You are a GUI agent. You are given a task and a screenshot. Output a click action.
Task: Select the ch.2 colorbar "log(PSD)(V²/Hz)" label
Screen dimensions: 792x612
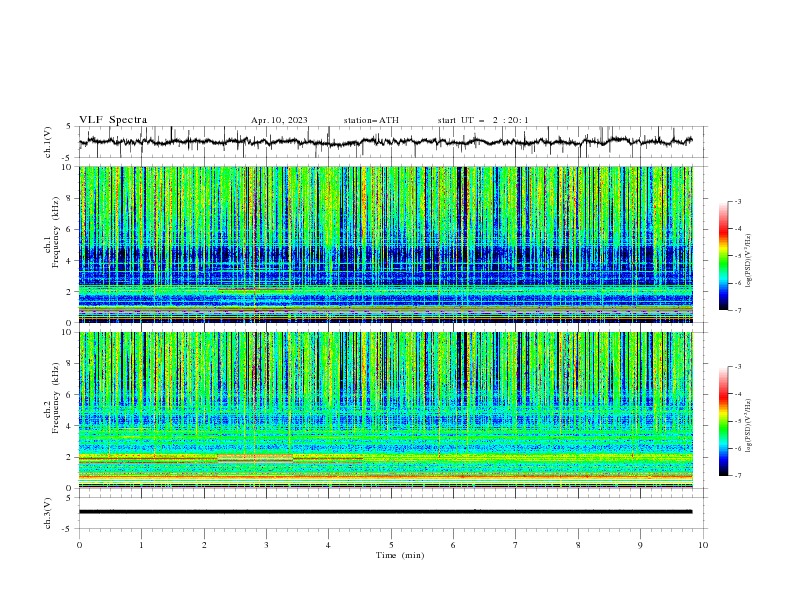(749, 426)
